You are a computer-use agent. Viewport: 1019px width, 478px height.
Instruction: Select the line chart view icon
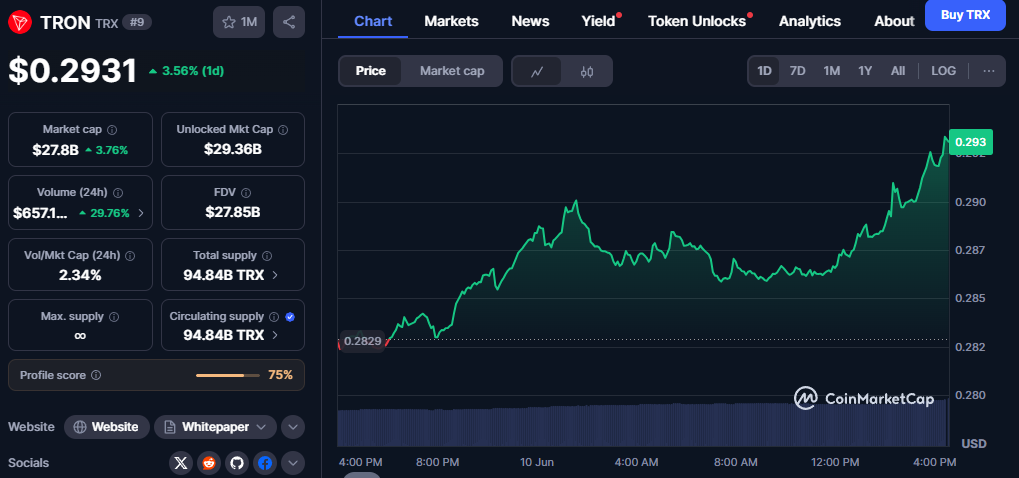tap(537, 71)
